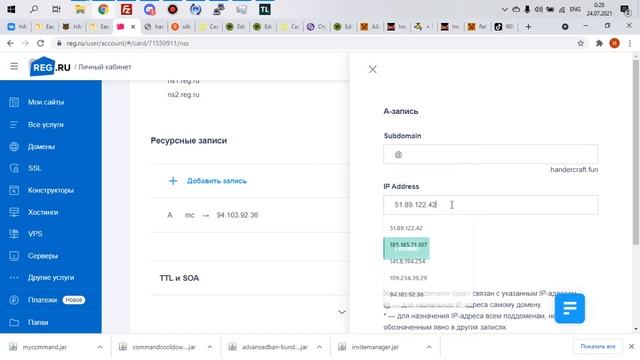Expand options for advancedban-bund...jar download
This screenshot has width=640, height=360.
[319, 347]
